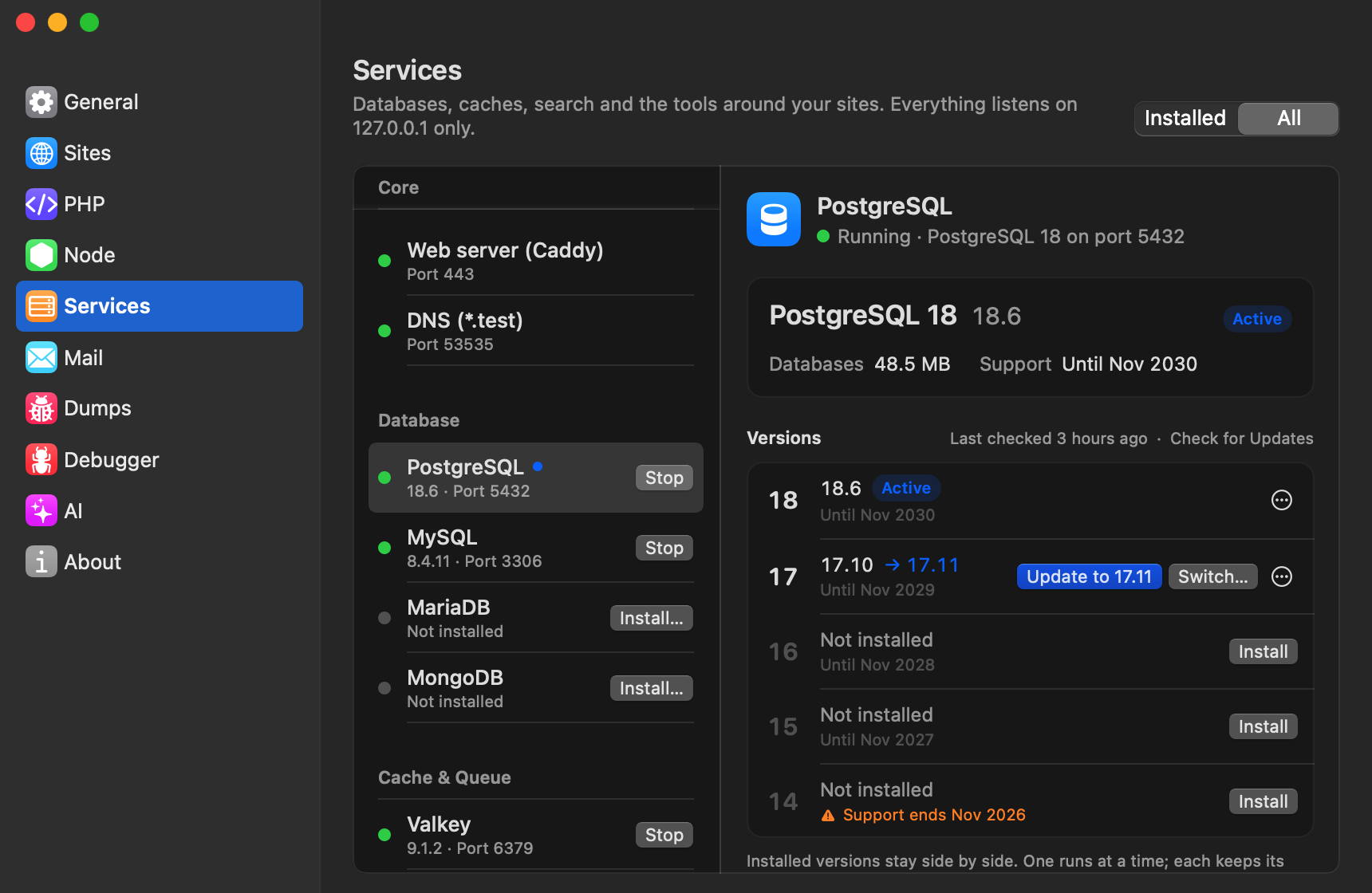The height and width of the screenshot is (893, 1372).
Task: Switch filter to All services
Action: (1288, 118)
